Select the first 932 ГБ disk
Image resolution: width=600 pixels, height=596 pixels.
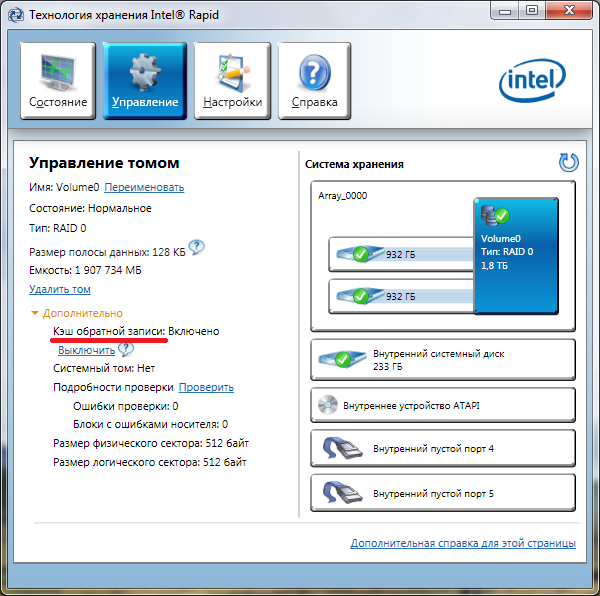click(x=401, y=254)
